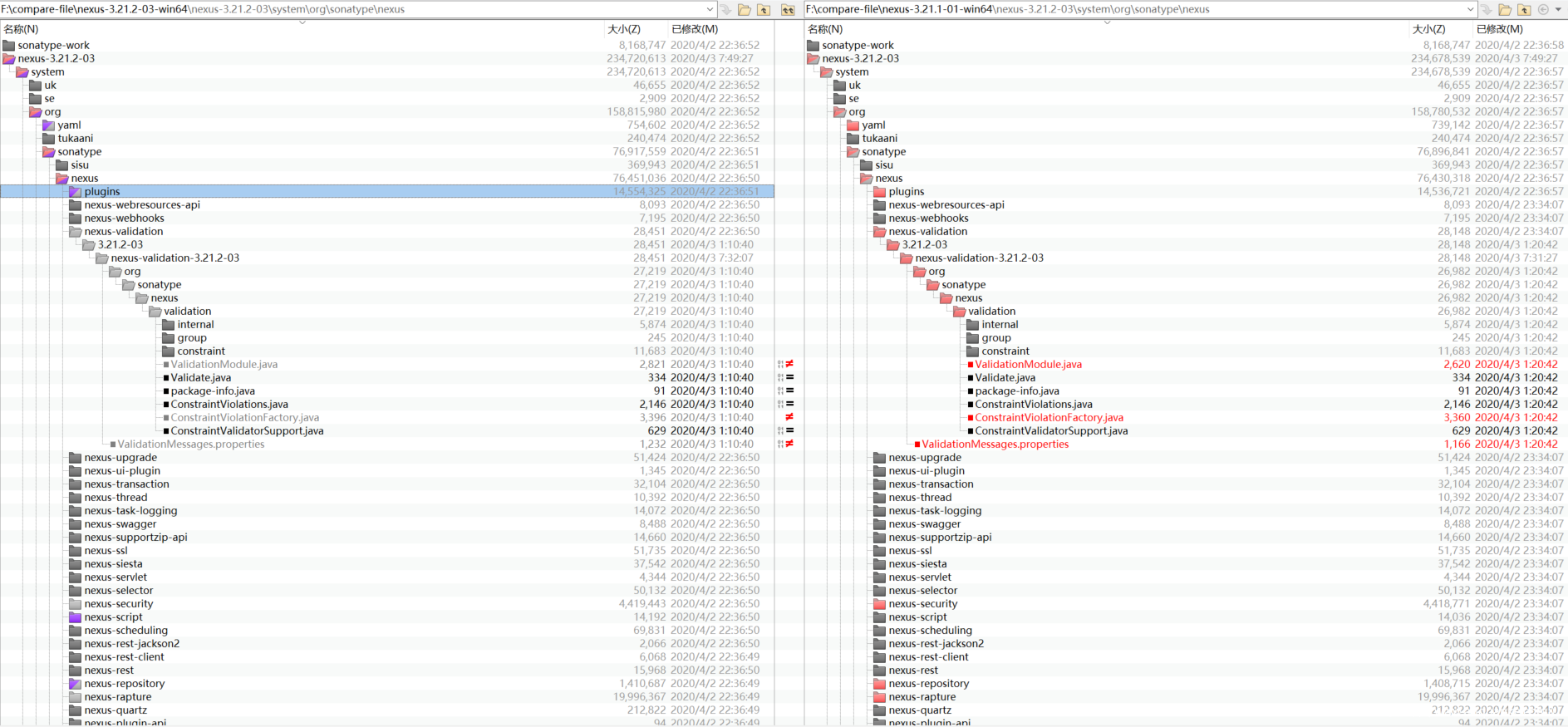Click the 14,554,325 size of left plugins
The image size is (1568, 727).
tap(640, 192)
